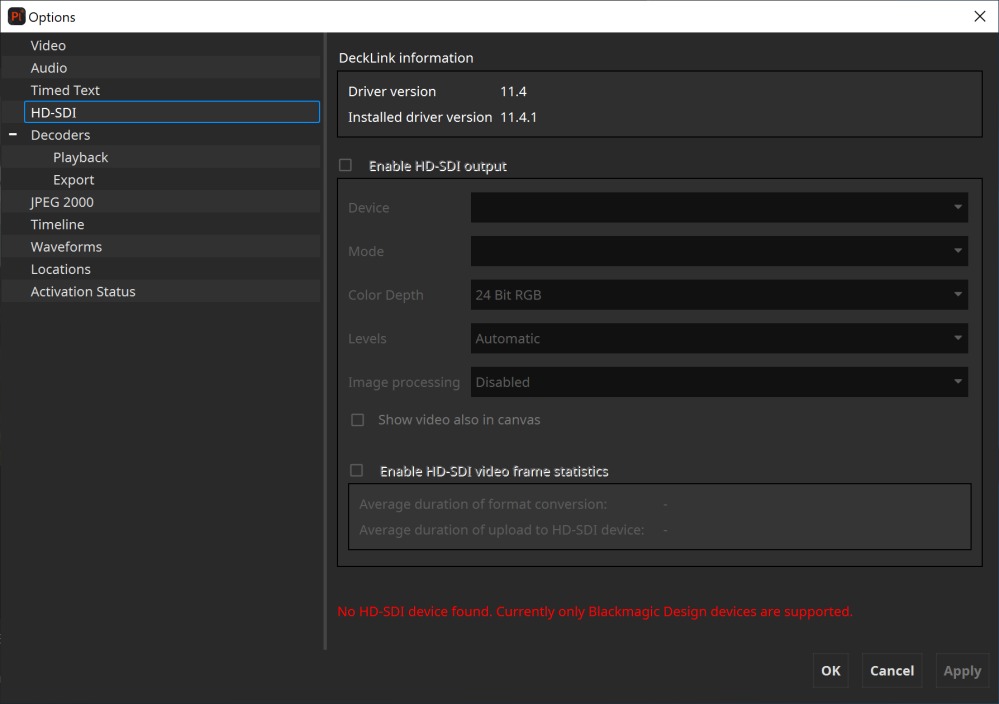The height and width of the screenshot is (704, 999).
Task: Select Playback under Decoders
Action: (81, 158)
